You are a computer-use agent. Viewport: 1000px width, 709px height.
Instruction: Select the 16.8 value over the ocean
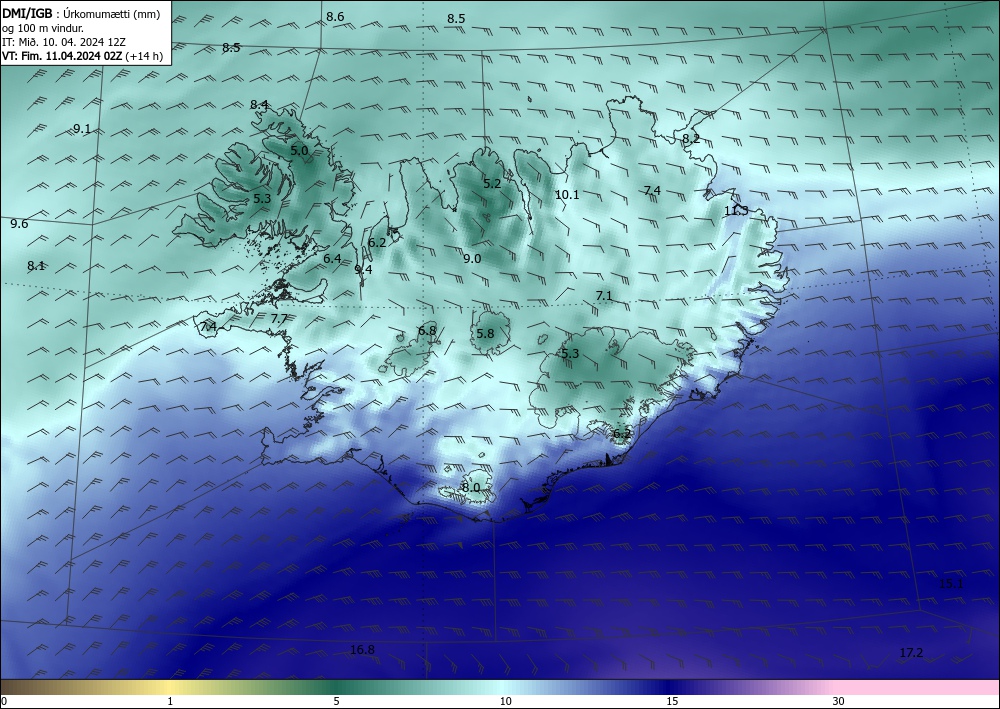click(x=362, y=650)
